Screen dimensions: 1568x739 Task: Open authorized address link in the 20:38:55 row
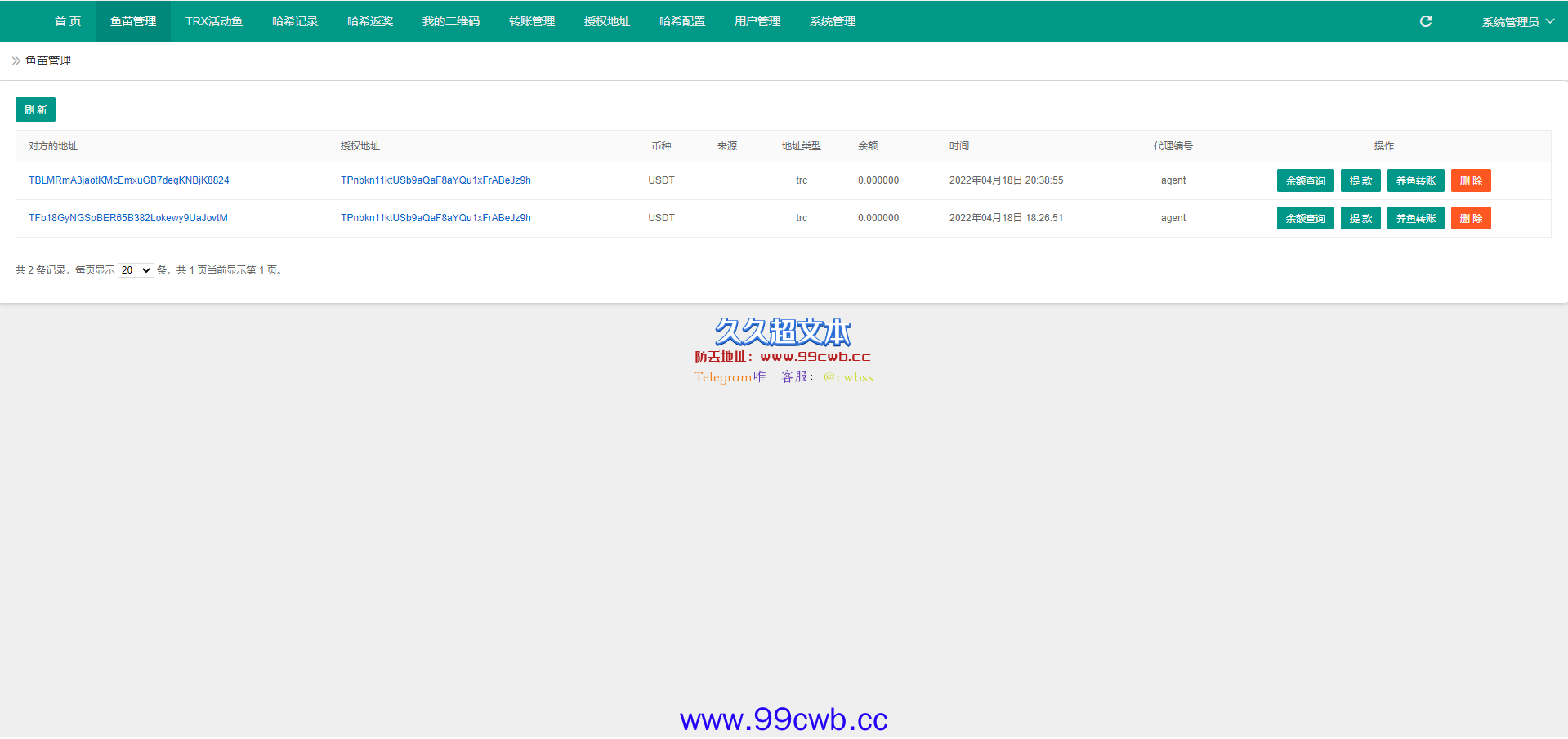pyautogui.click(x=436, y=180)
